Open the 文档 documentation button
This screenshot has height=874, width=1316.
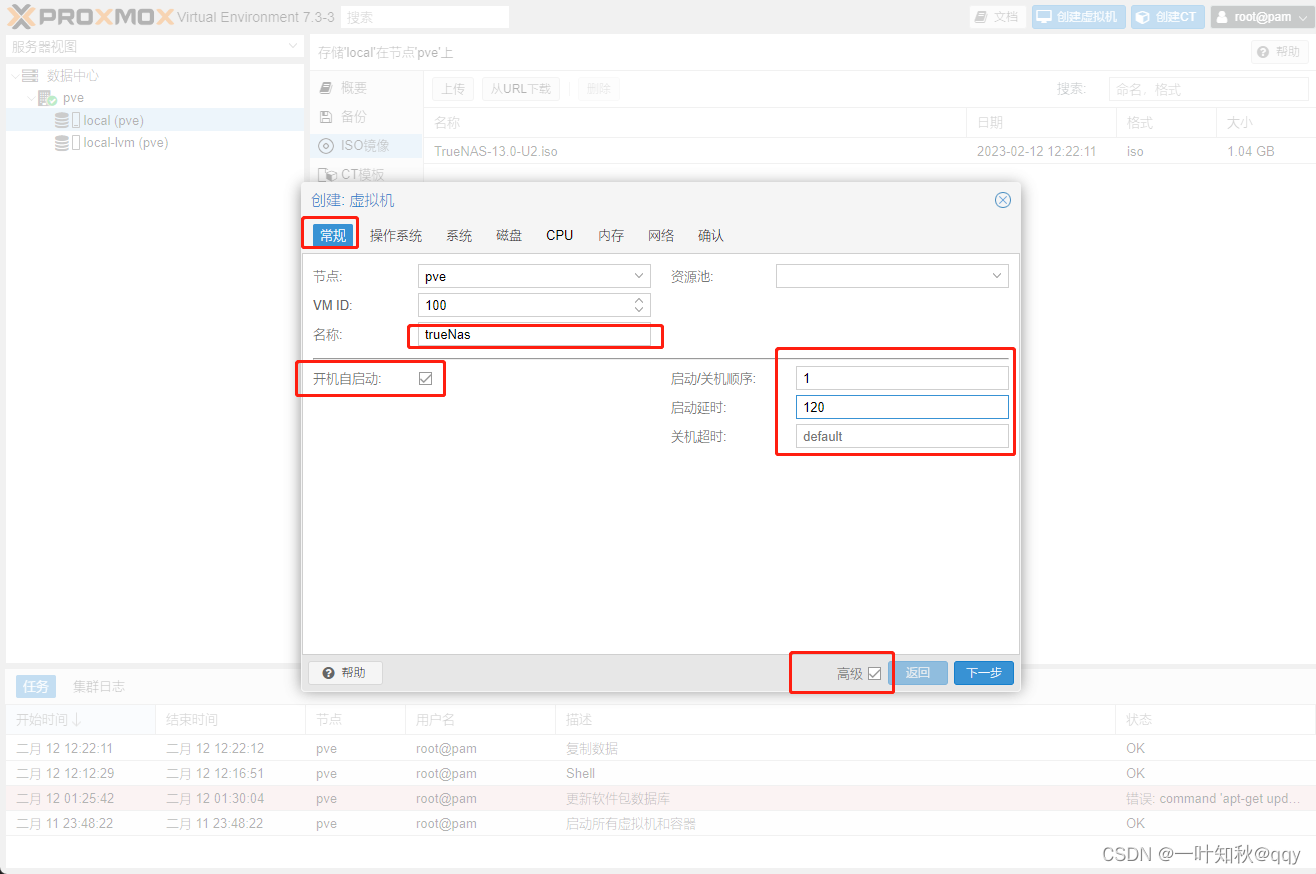(998, 17)
